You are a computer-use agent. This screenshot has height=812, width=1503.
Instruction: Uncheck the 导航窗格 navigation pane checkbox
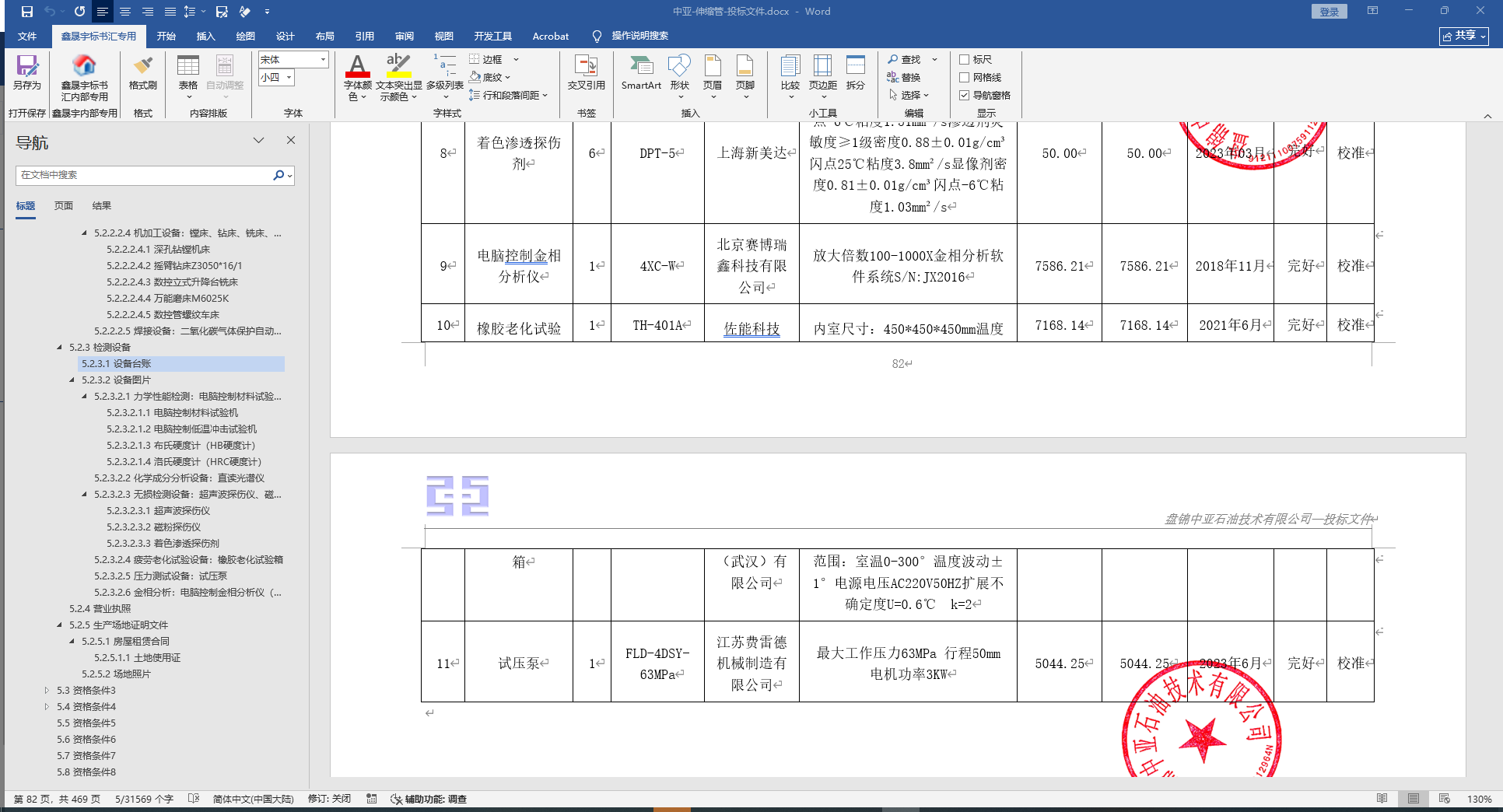click(x=964, y=95)
